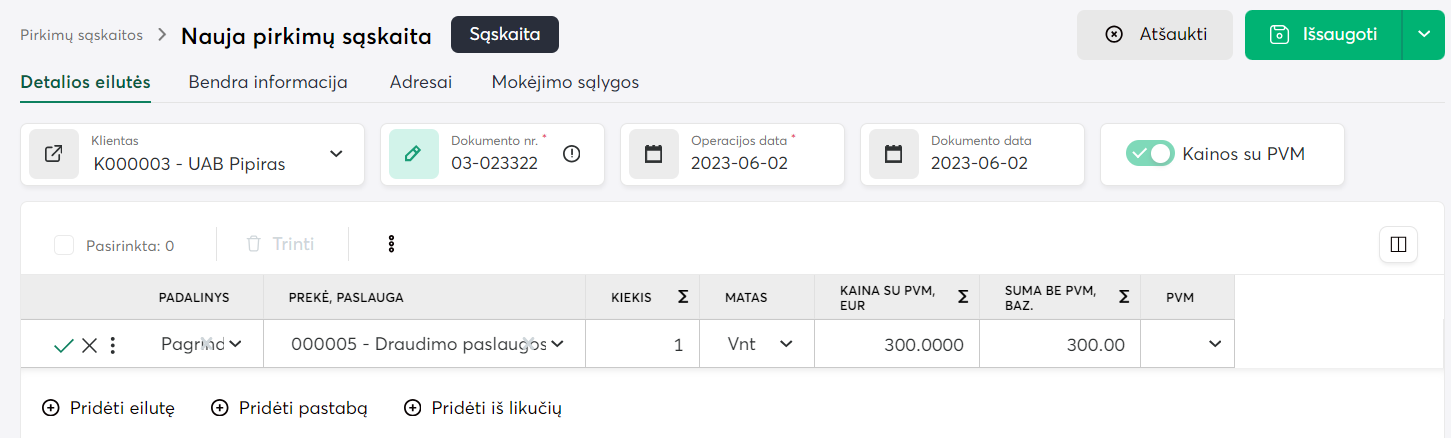Cancel row edit with X icon

tap(89, 345)
